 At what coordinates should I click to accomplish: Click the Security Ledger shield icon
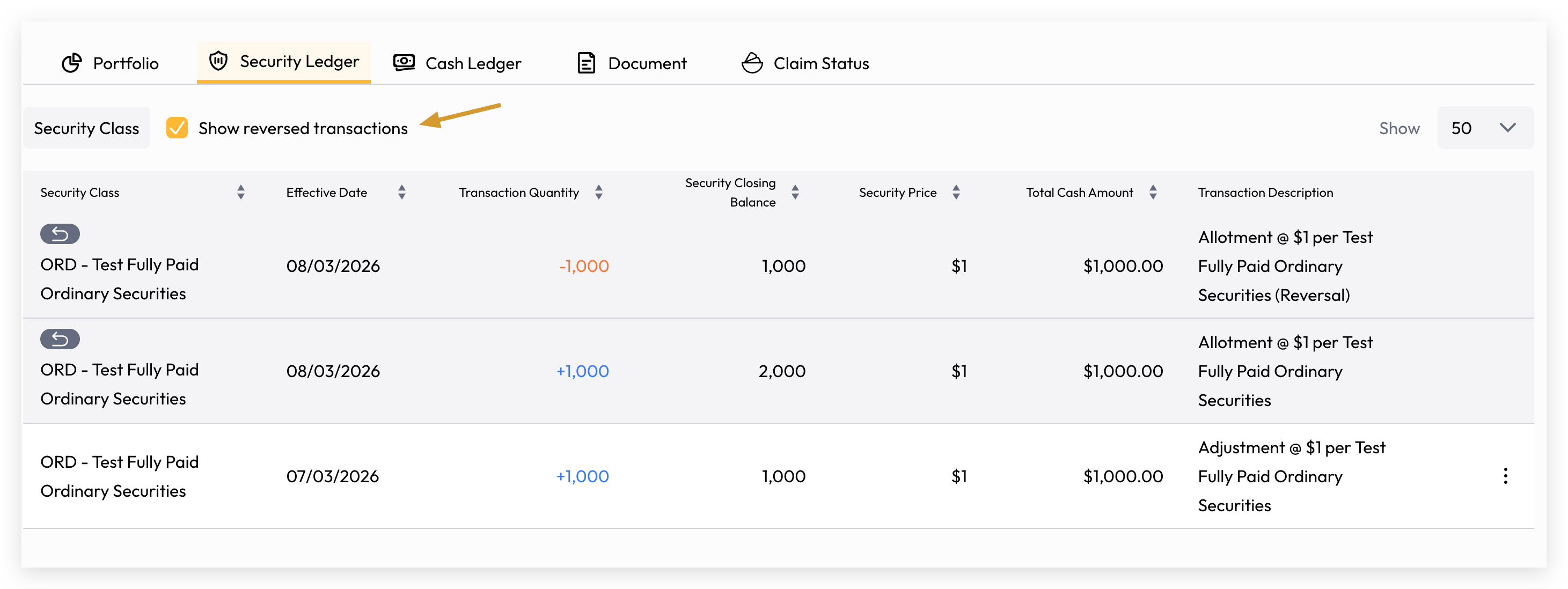click(218, 62)
